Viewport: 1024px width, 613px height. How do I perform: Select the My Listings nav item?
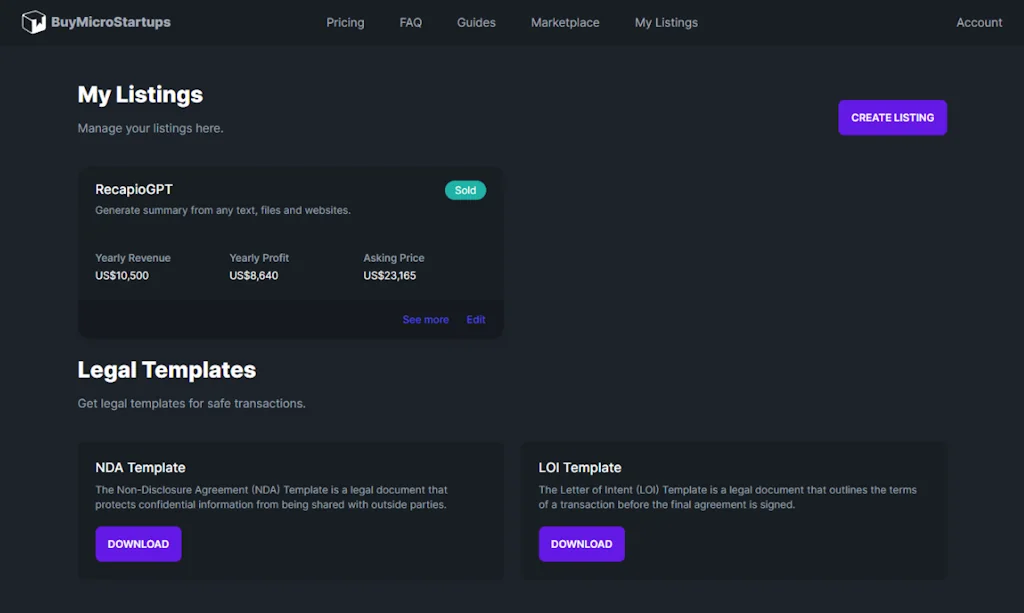[665, 22]
